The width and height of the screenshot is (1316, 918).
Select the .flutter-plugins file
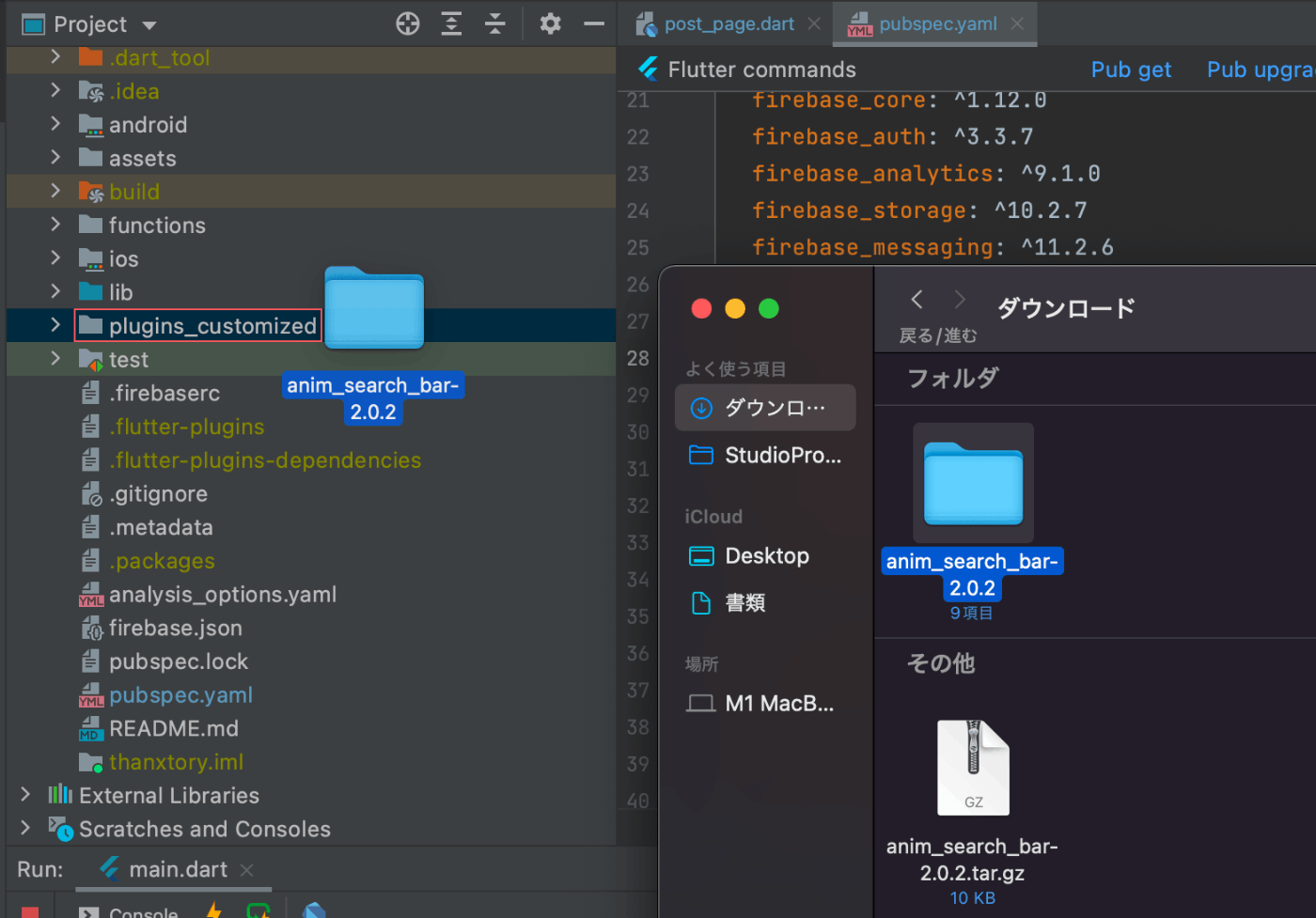(x=186, y=427)
